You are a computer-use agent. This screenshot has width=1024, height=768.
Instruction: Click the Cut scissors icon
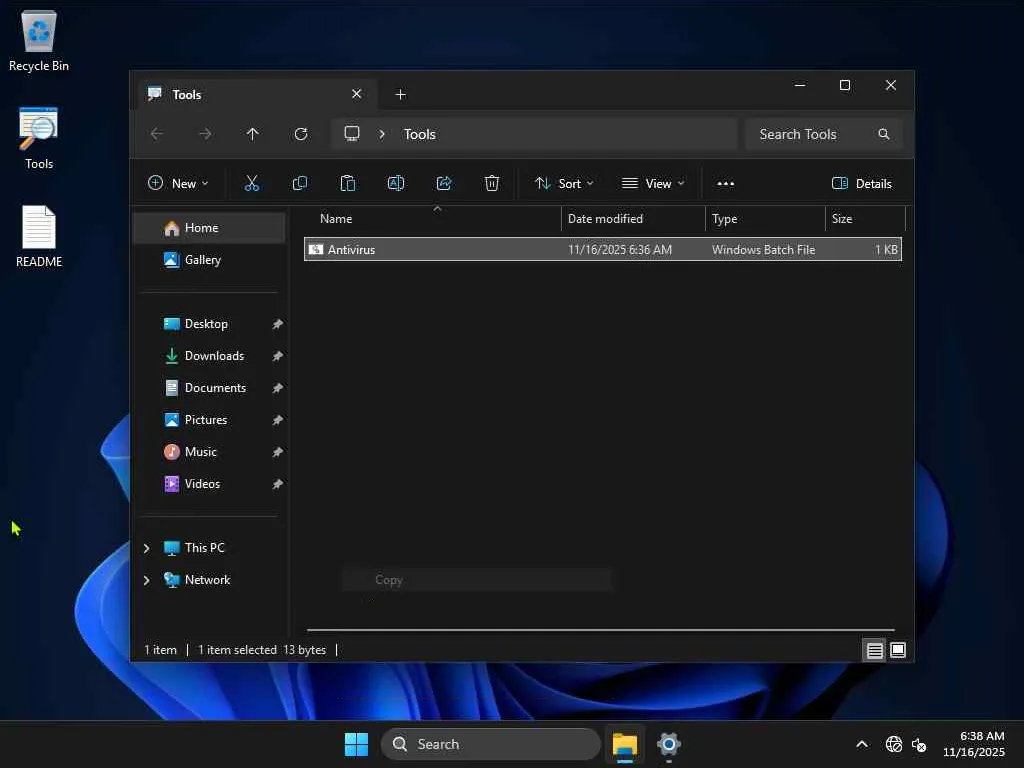coord(251,184)
